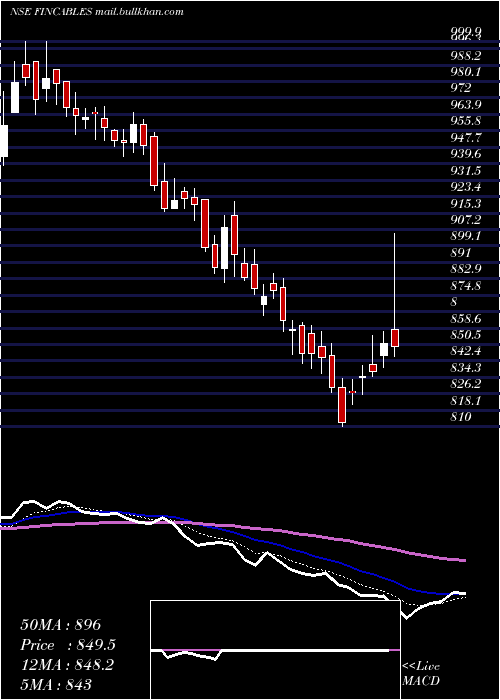Image resolution: width=500 pixels, height=700 pixels.
Task: Click the 988.2 price axis label
Action: tap(466, 55)
